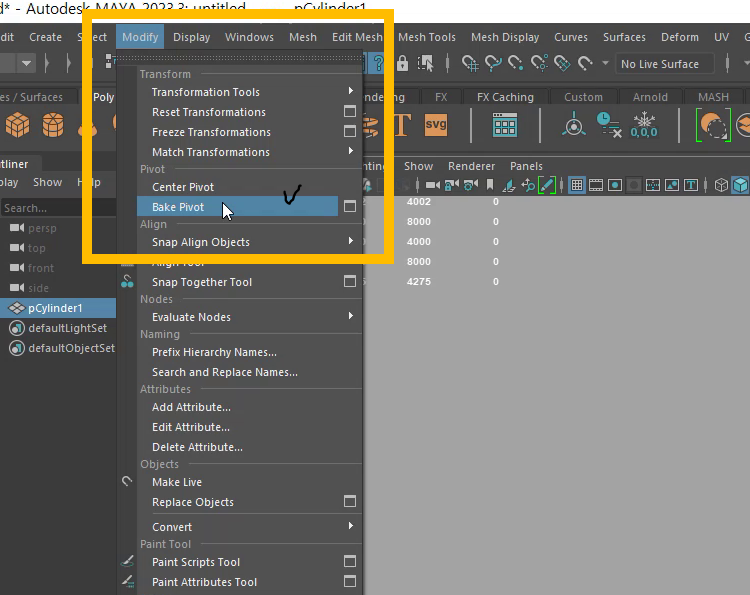Click the make live magnet icon
This screenshot has height=595, width=750.
pos(585,63)
